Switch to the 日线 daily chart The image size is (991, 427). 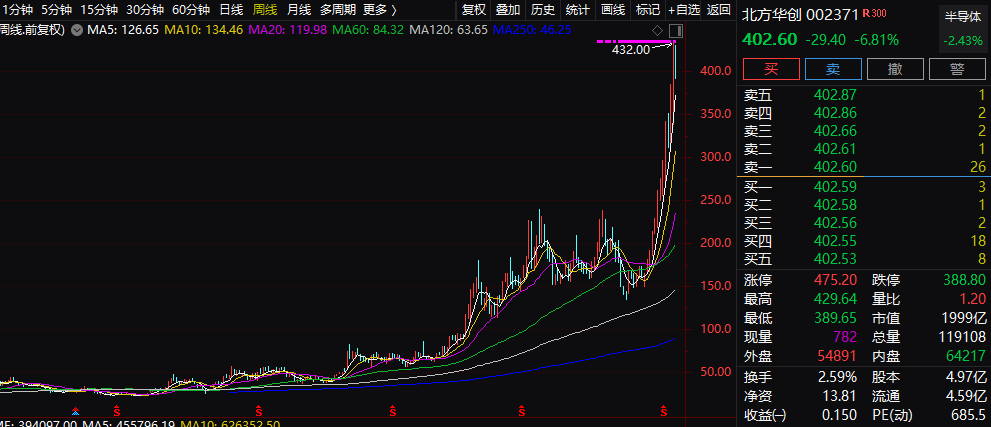click(231, 10)
